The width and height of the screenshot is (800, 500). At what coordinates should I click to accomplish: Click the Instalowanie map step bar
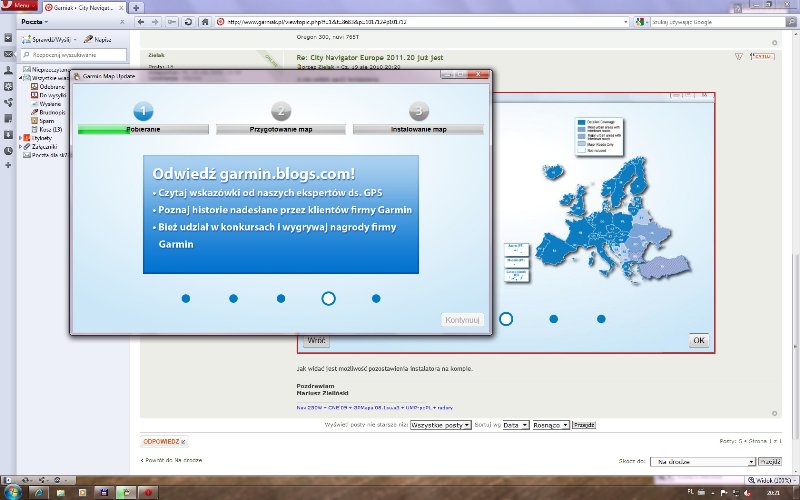418,130
